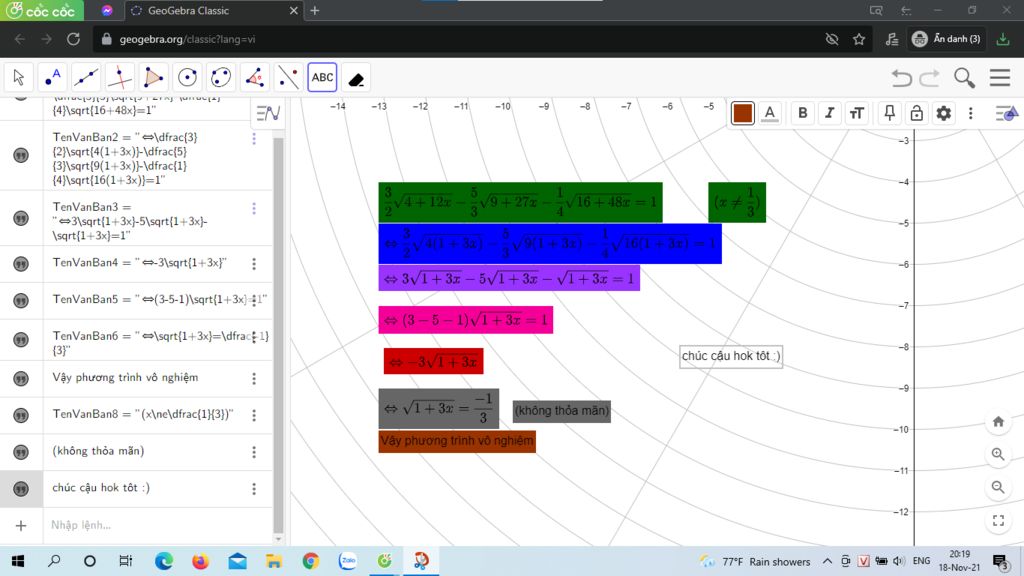Open the background color swatch
The image size is (1024, 576).
tap(743, 113)
